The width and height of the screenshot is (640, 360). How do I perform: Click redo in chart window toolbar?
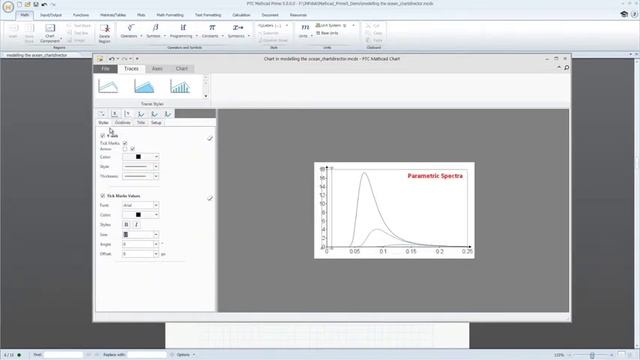(124, 59)
